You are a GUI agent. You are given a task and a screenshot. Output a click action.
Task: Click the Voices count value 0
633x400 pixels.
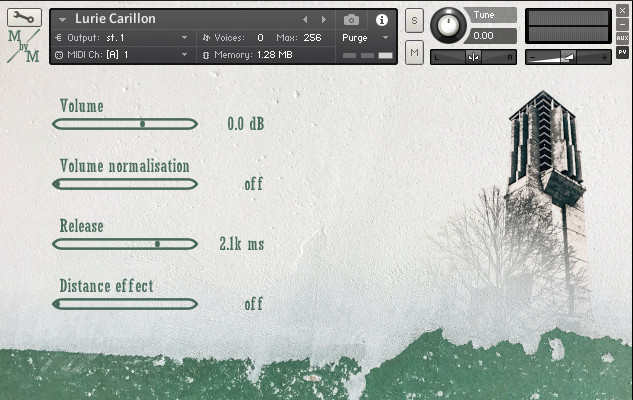[x=260, y=38]
